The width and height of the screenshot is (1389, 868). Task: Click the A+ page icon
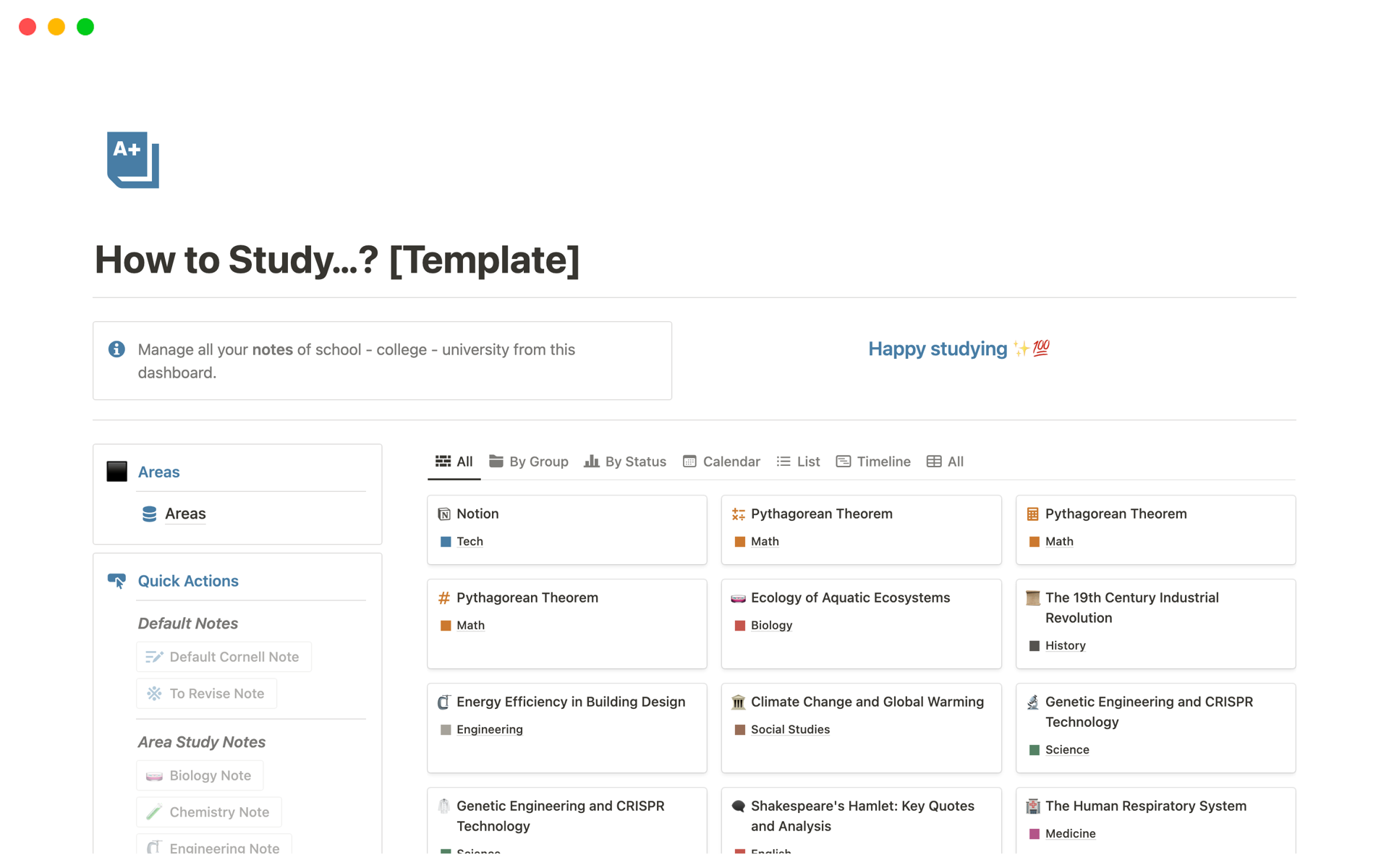133,160
